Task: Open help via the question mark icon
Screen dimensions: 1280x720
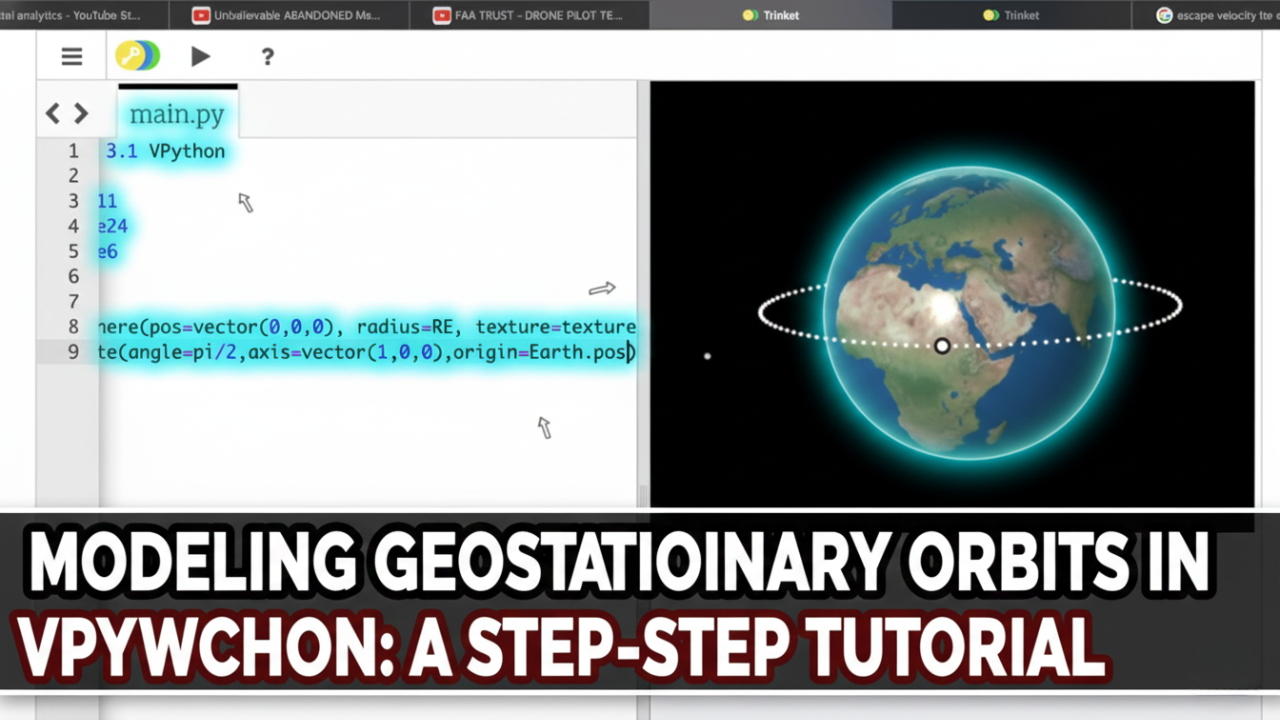Action: click(x=267, y=57)
